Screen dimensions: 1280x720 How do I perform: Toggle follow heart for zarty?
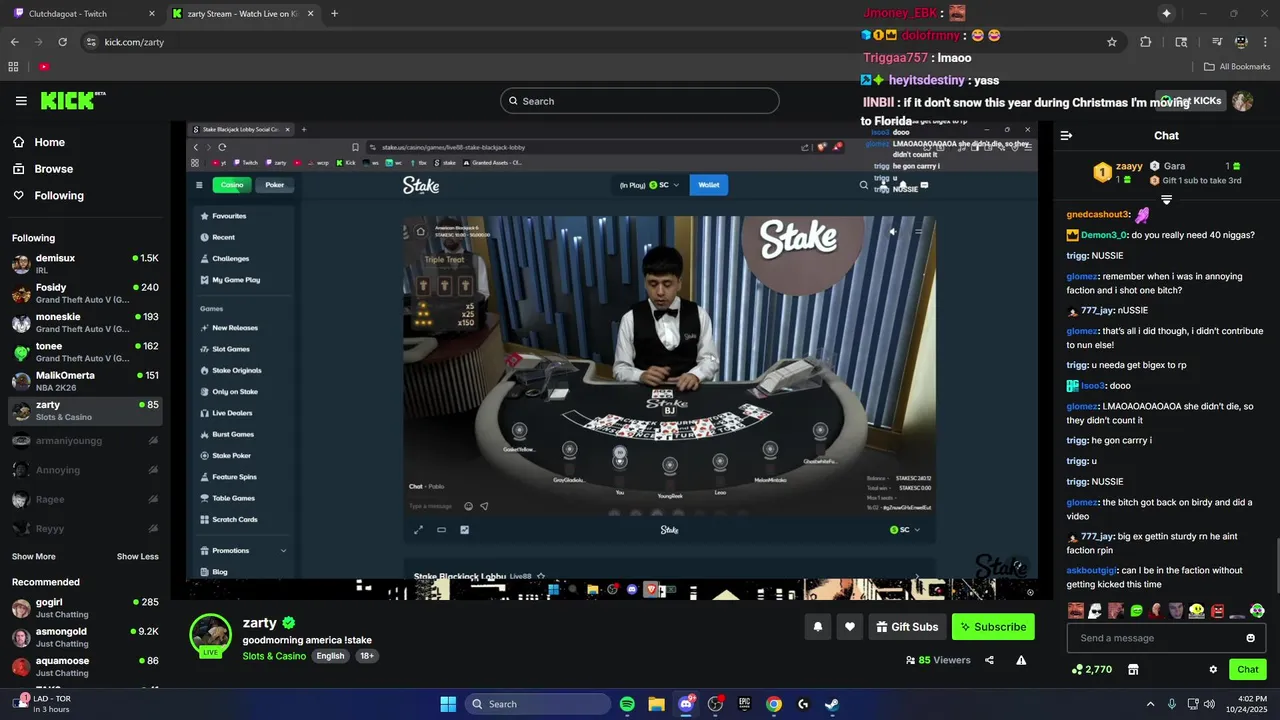[x=850, y=627]
